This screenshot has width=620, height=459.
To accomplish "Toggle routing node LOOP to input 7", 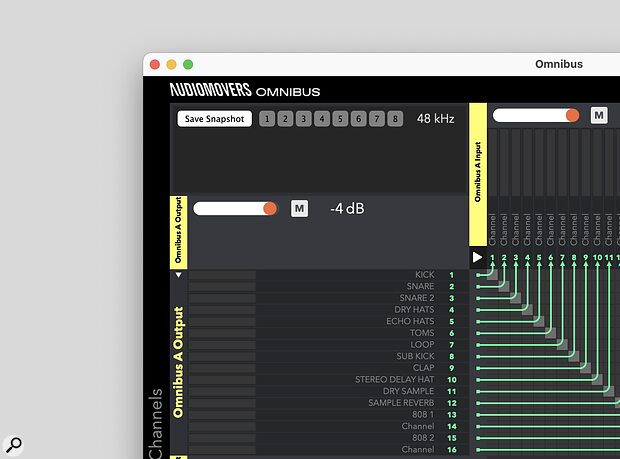I will tap(562, 345).
